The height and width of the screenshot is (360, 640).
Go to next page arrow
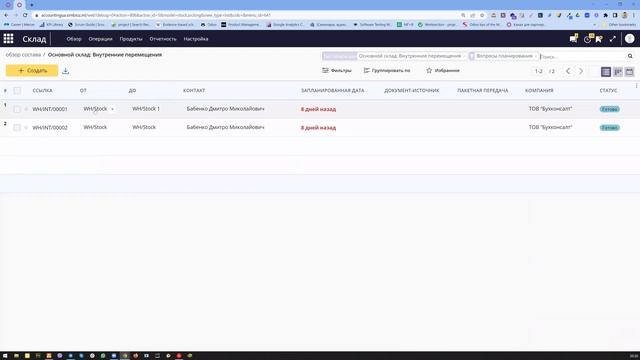pyautogui.click(x=581, y=71)
